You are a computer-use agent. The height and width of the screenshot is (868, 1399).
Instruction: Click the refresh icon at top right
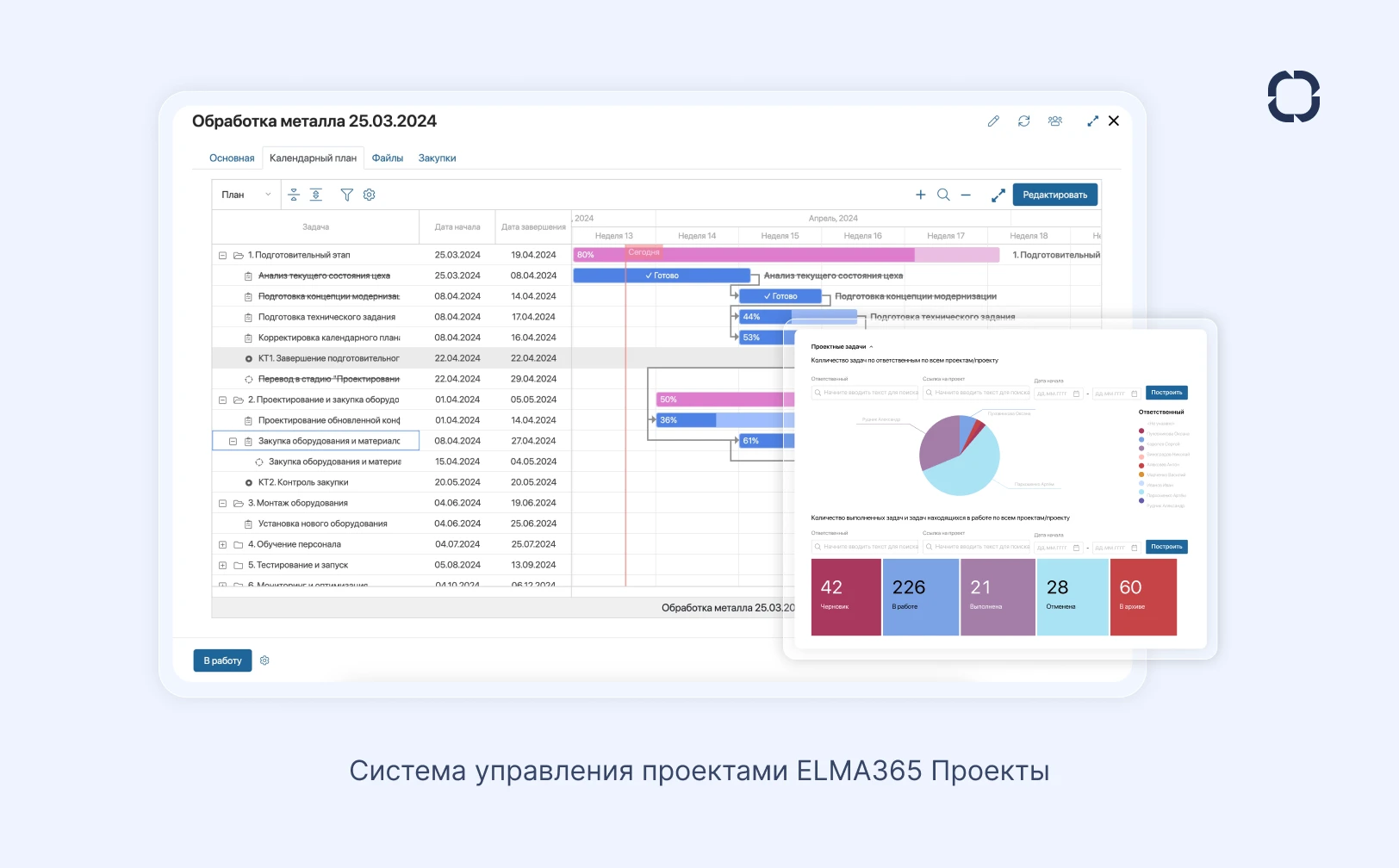pos(1024,121)
